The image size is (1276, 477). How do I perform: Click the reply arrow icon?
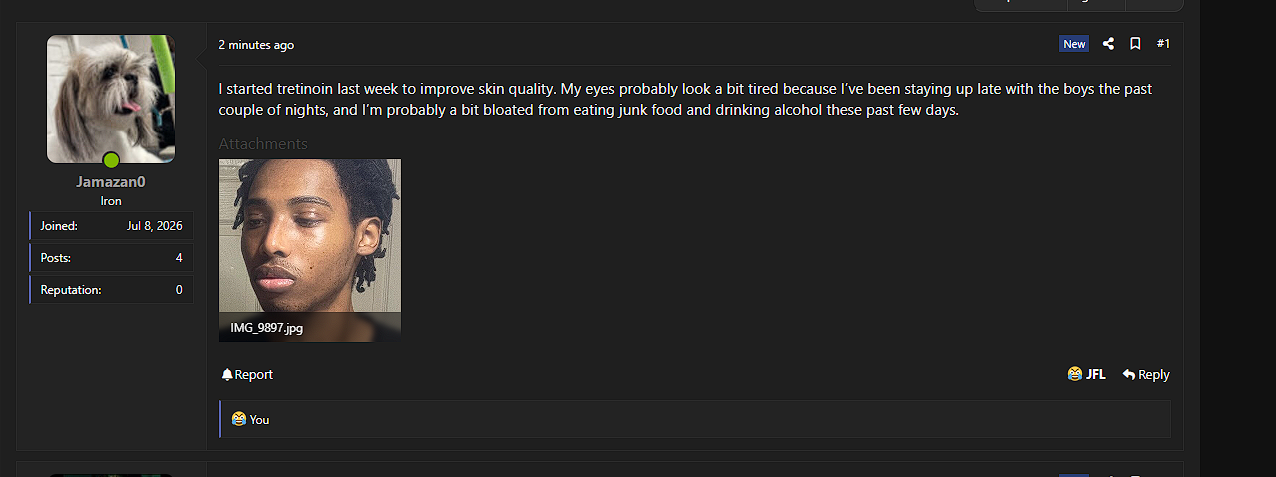1128,374
